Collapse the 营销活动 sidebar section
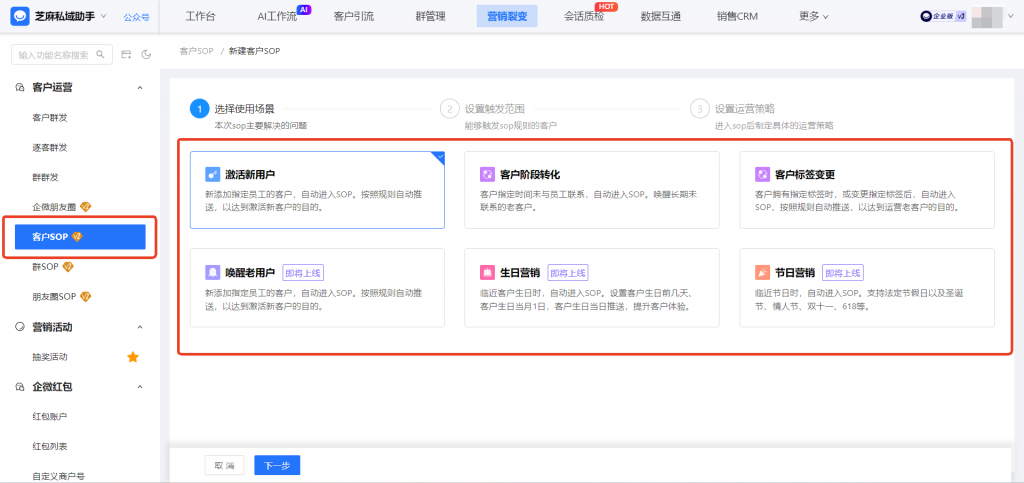The width and height of the screenshot is (1024, 483). coord(140,327)
